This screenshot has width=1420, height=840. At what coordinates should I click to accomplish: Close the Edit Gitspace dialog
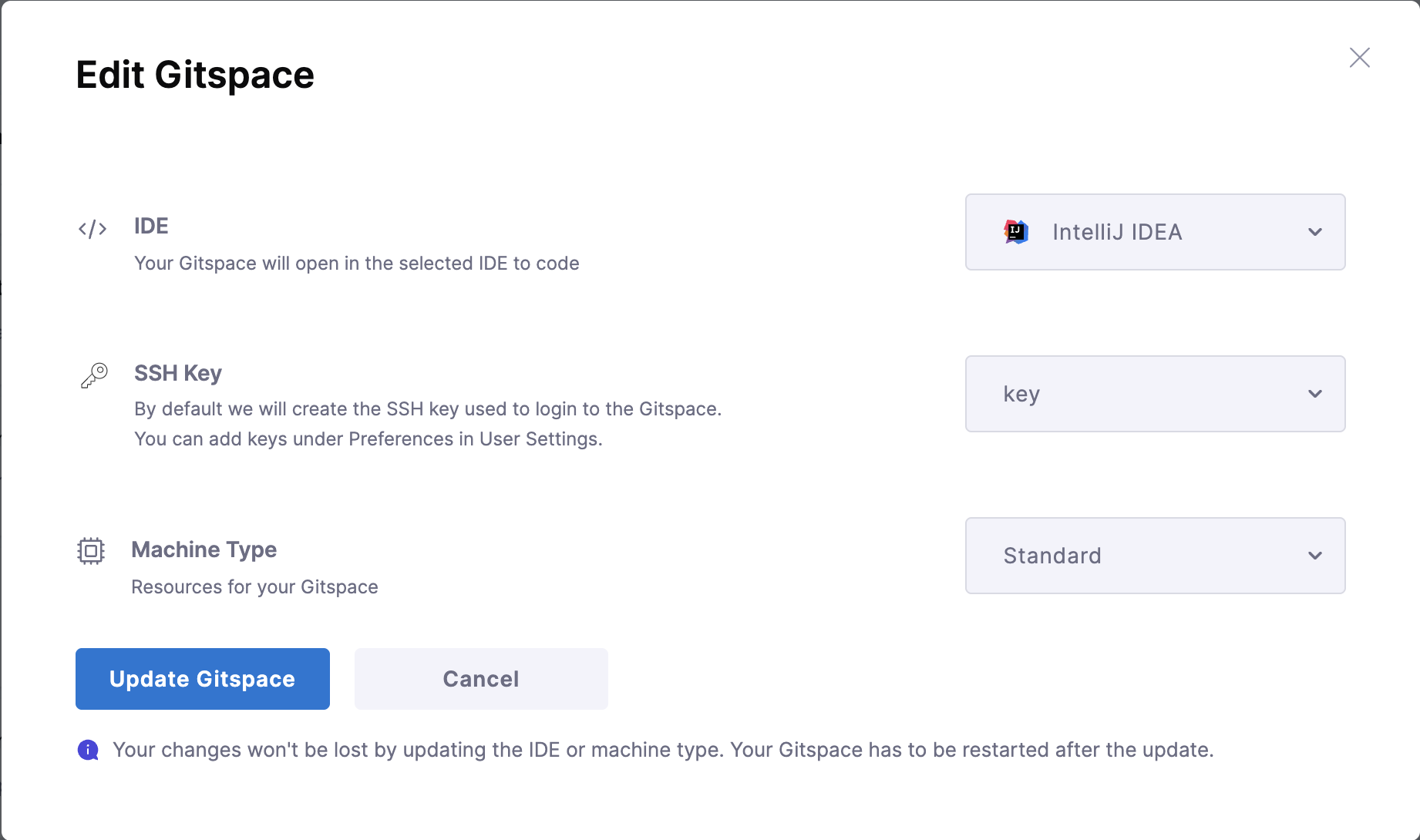coord(1359,58)
